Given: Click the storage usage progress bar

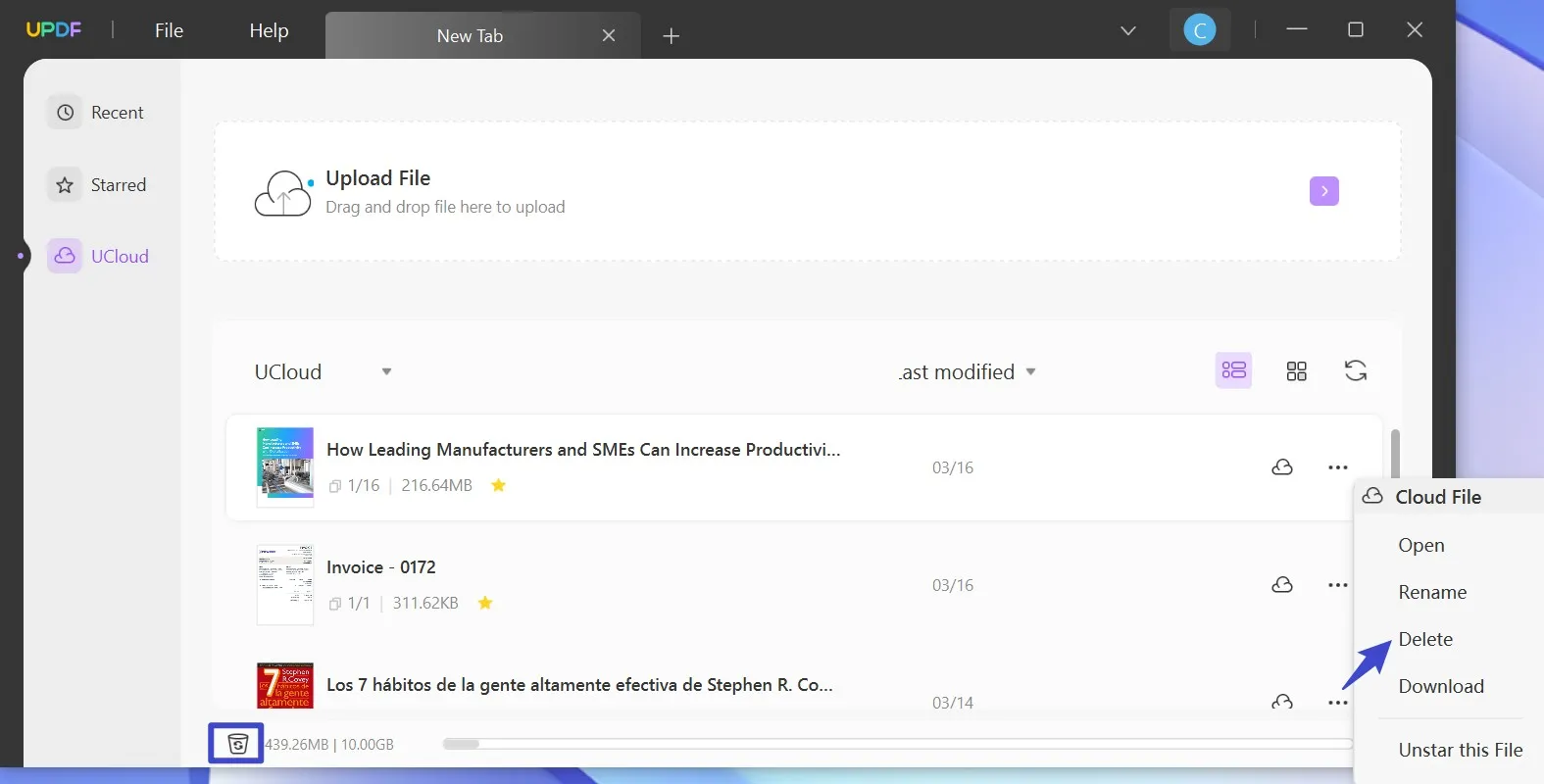Looking at the screenshot, I should tap(896, 744).
